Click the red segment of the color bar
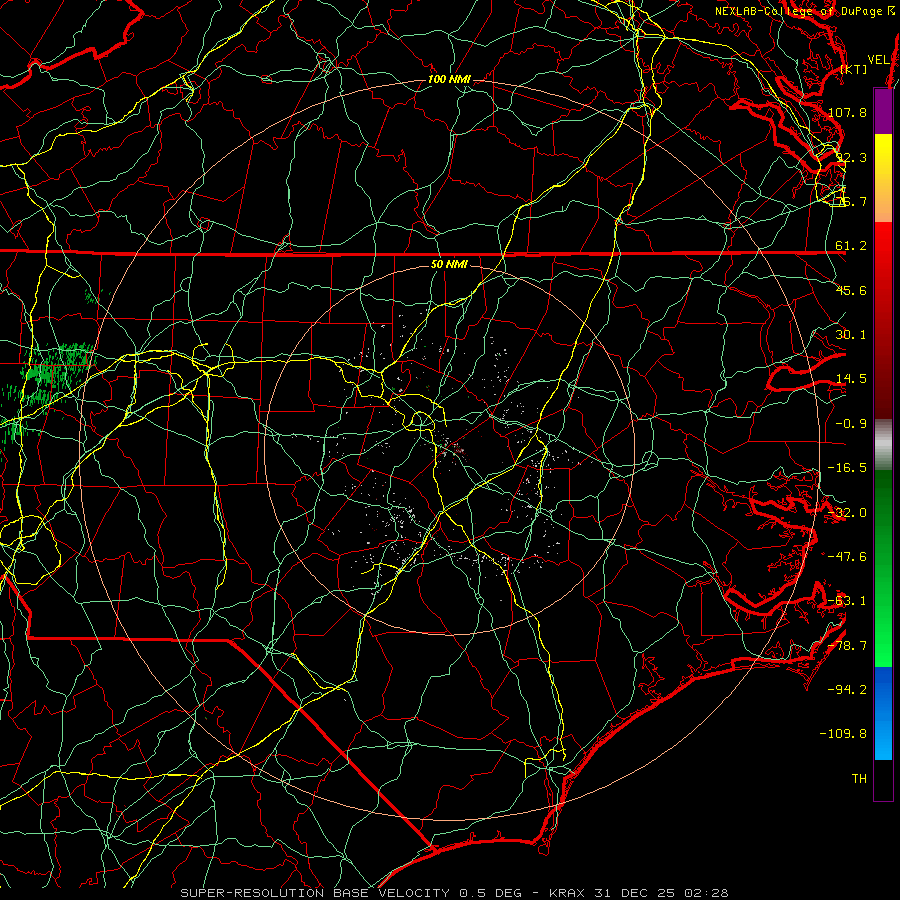The image size is (900, 900). pyautogui.click(x=883, y=320)
